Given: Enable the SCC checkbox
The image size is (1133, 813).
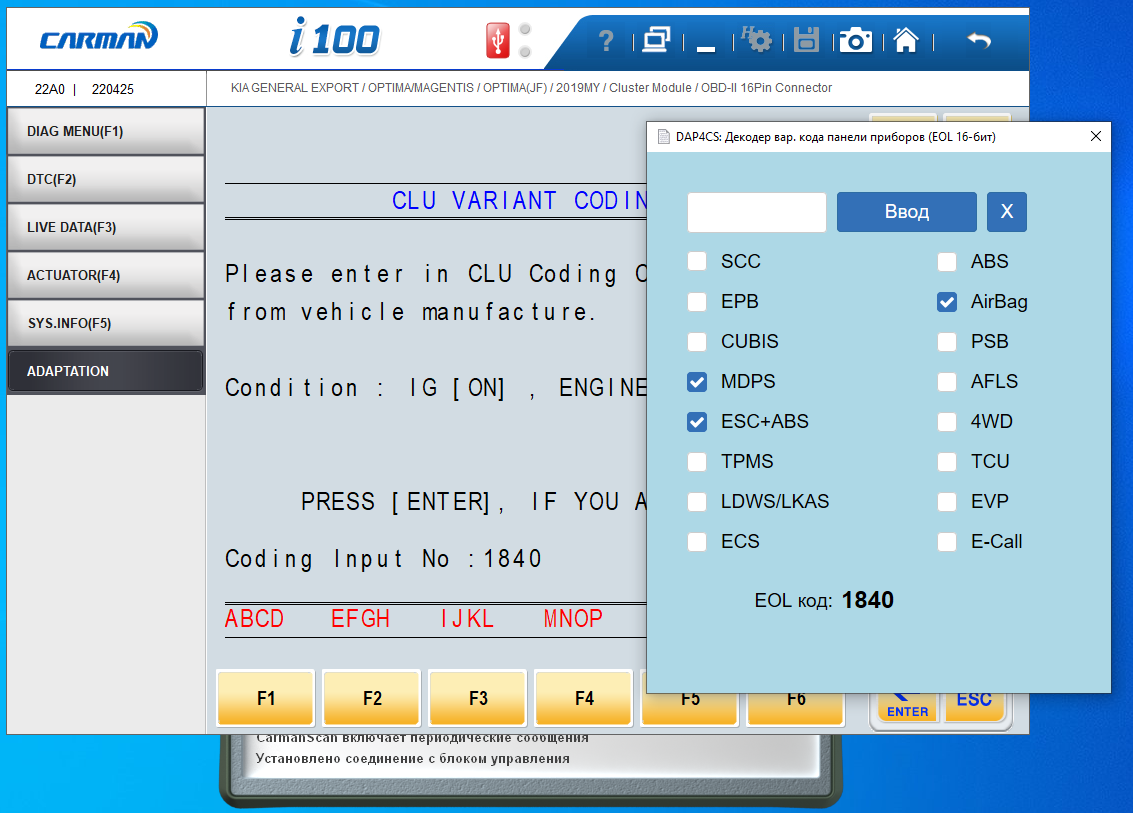Looking at the screenshot, I should coord(697,262).
